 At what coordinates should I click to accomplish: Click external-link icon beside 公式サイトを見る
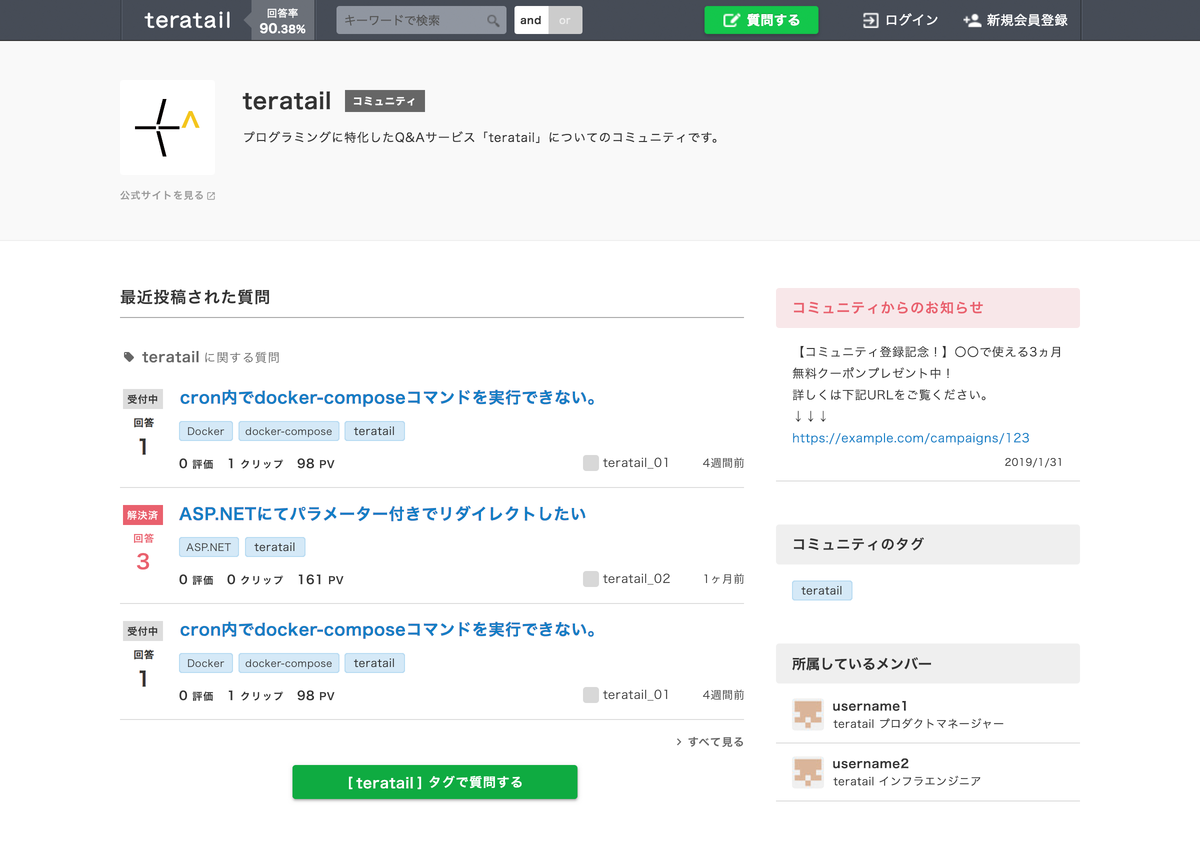coord(211,196)
